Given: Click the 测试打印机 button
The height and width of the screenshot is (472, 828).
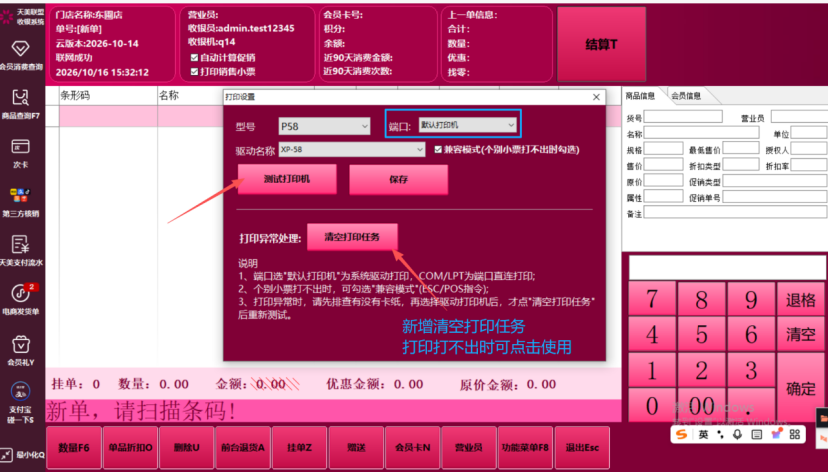Looking at the screenshot, I should pos(287,179).
